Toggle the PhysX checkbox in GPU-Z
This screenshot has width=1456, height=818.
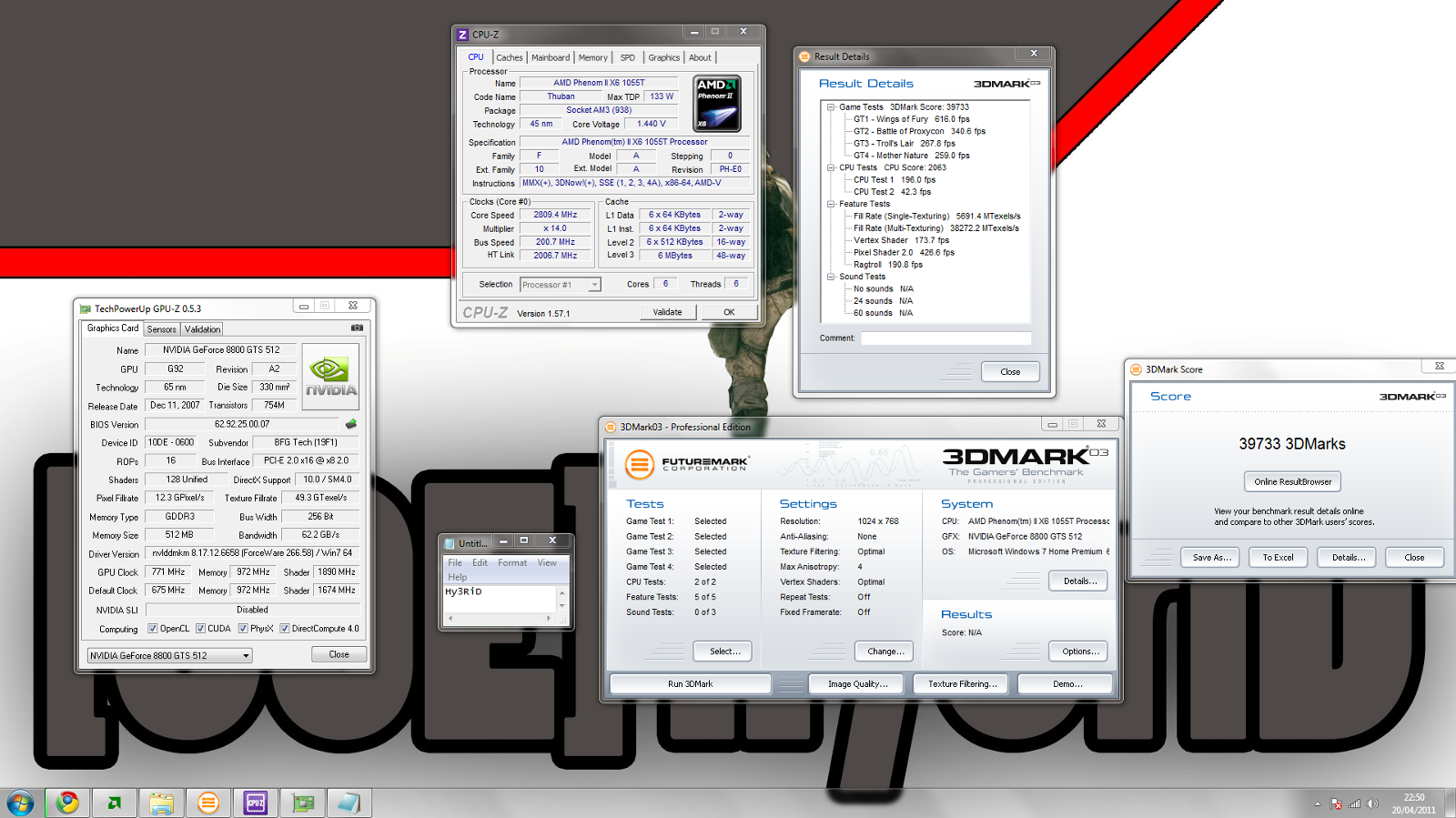pyautogui.click(x=243, y=629)
